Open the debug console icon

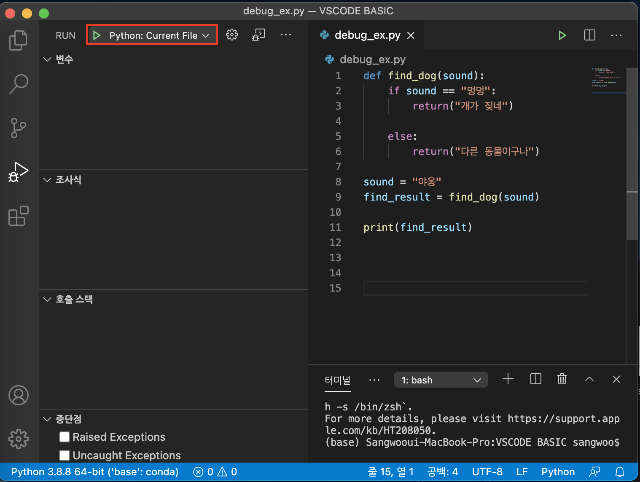(259, 35)
